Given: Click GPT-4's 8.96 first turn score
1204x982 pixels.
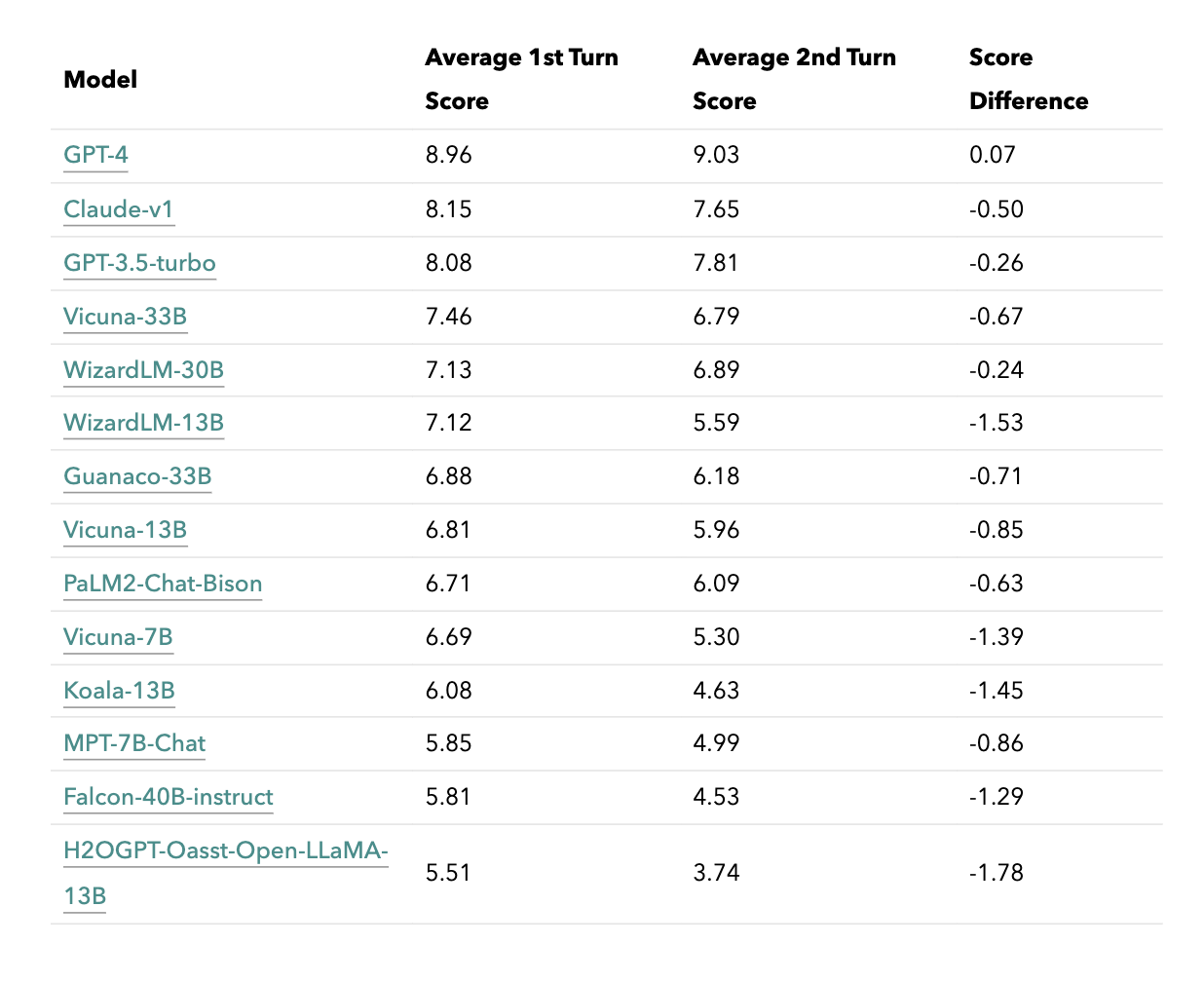Looking at the screenshot, I should [x=449, y=155].
